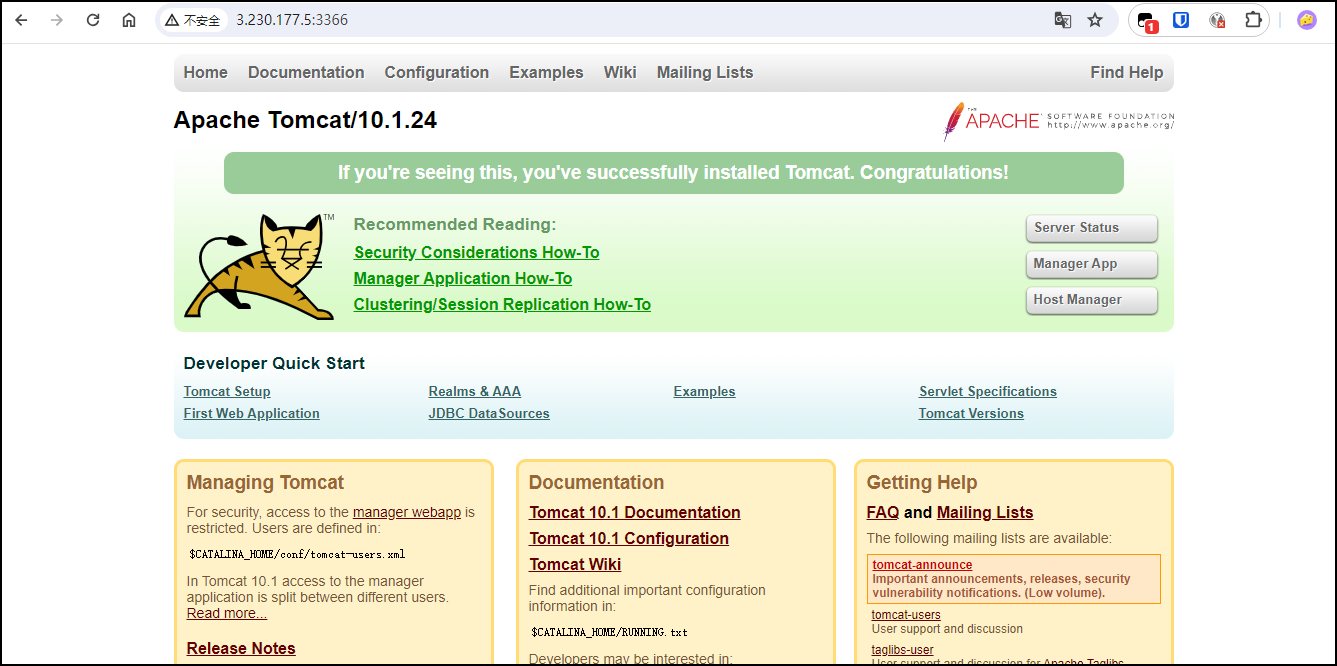Open the Wiki navigation item
Image resolution: width=1337 pixels, height=666 pixels.
620,72
